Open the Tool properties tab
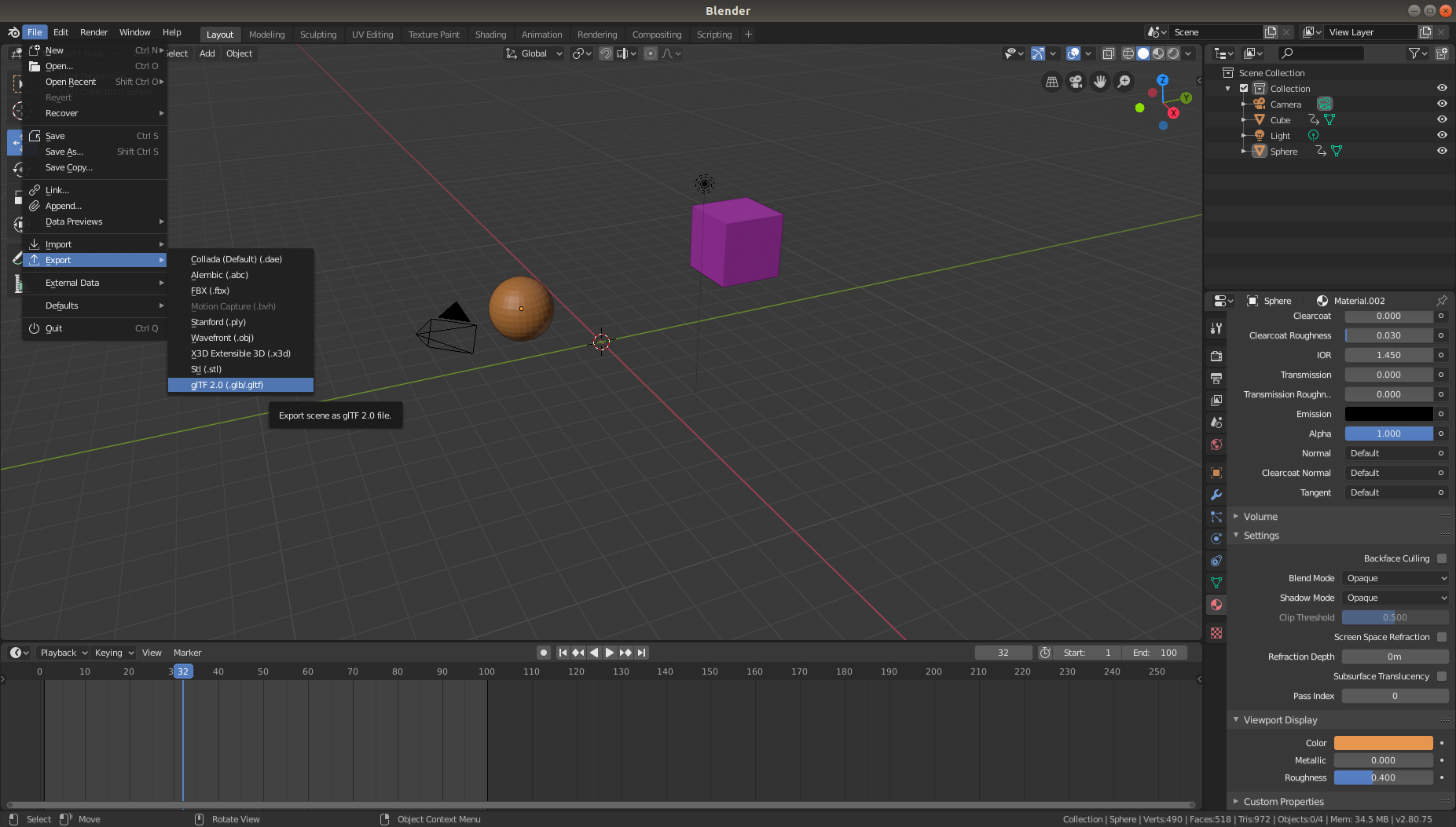Viewport: 1456px width, 827px height. point(1216,328)
